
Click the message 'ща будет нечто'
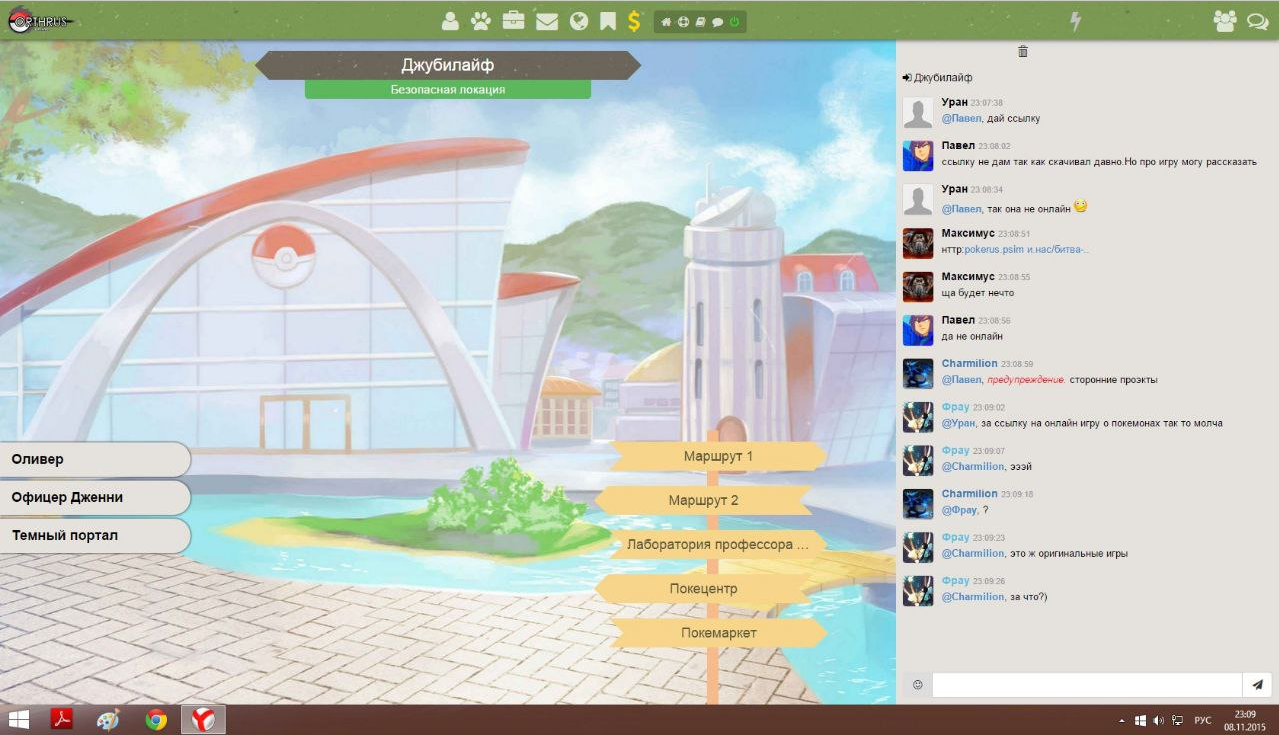click(978, 293)
